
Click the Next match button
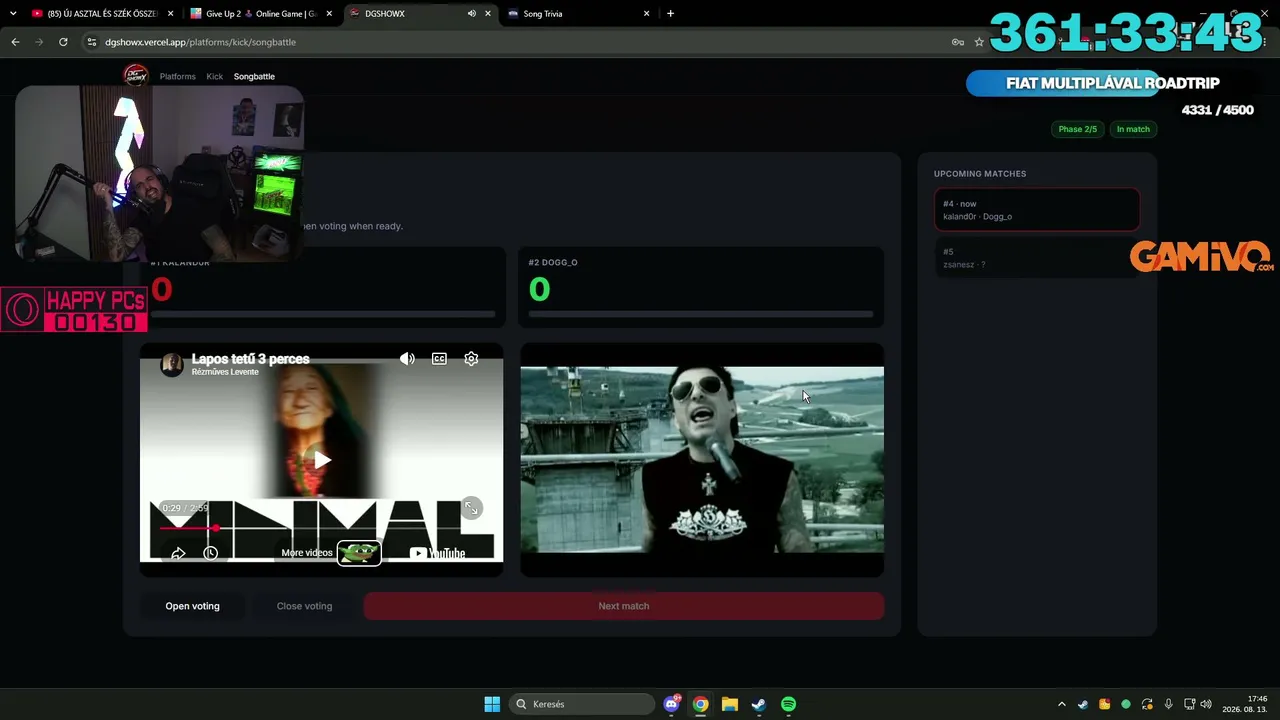pos(624,606)
